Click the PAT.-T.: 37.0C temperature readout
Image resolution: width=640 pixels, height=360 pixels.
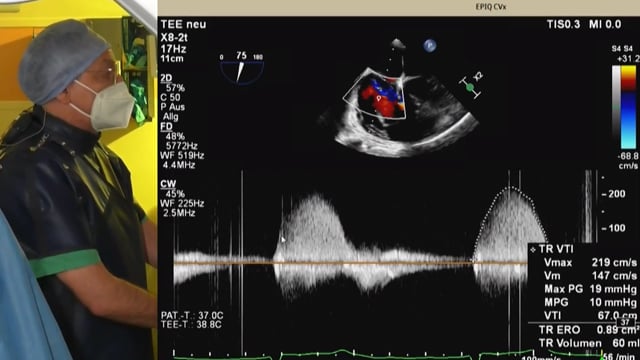point(192,316)
